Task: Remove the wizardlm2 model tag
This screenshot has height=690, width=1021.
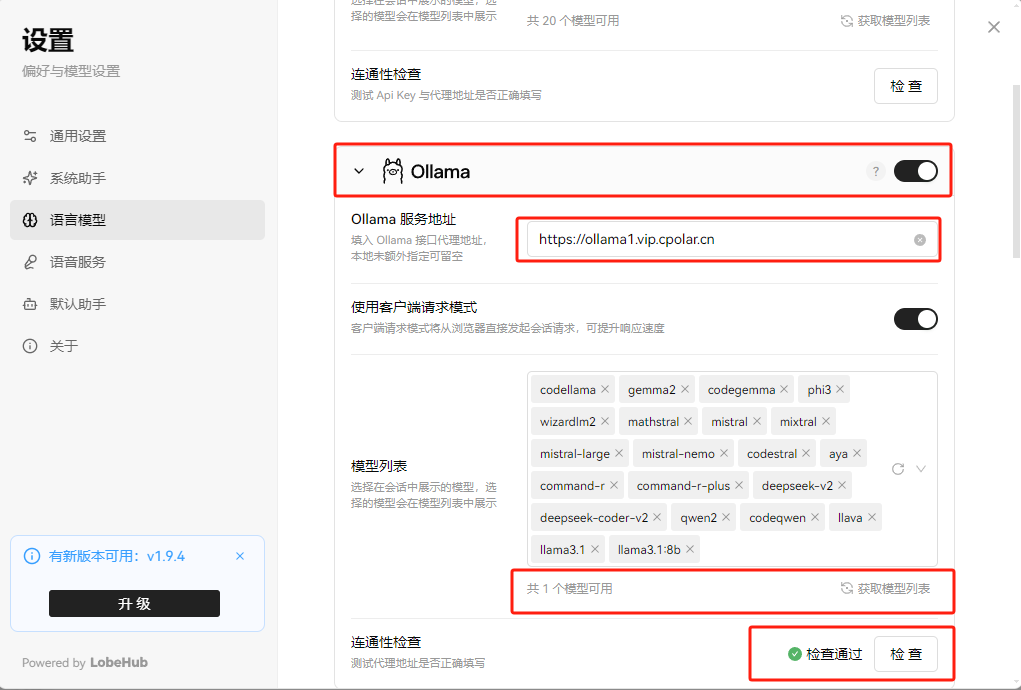Action: coord(605,421)
